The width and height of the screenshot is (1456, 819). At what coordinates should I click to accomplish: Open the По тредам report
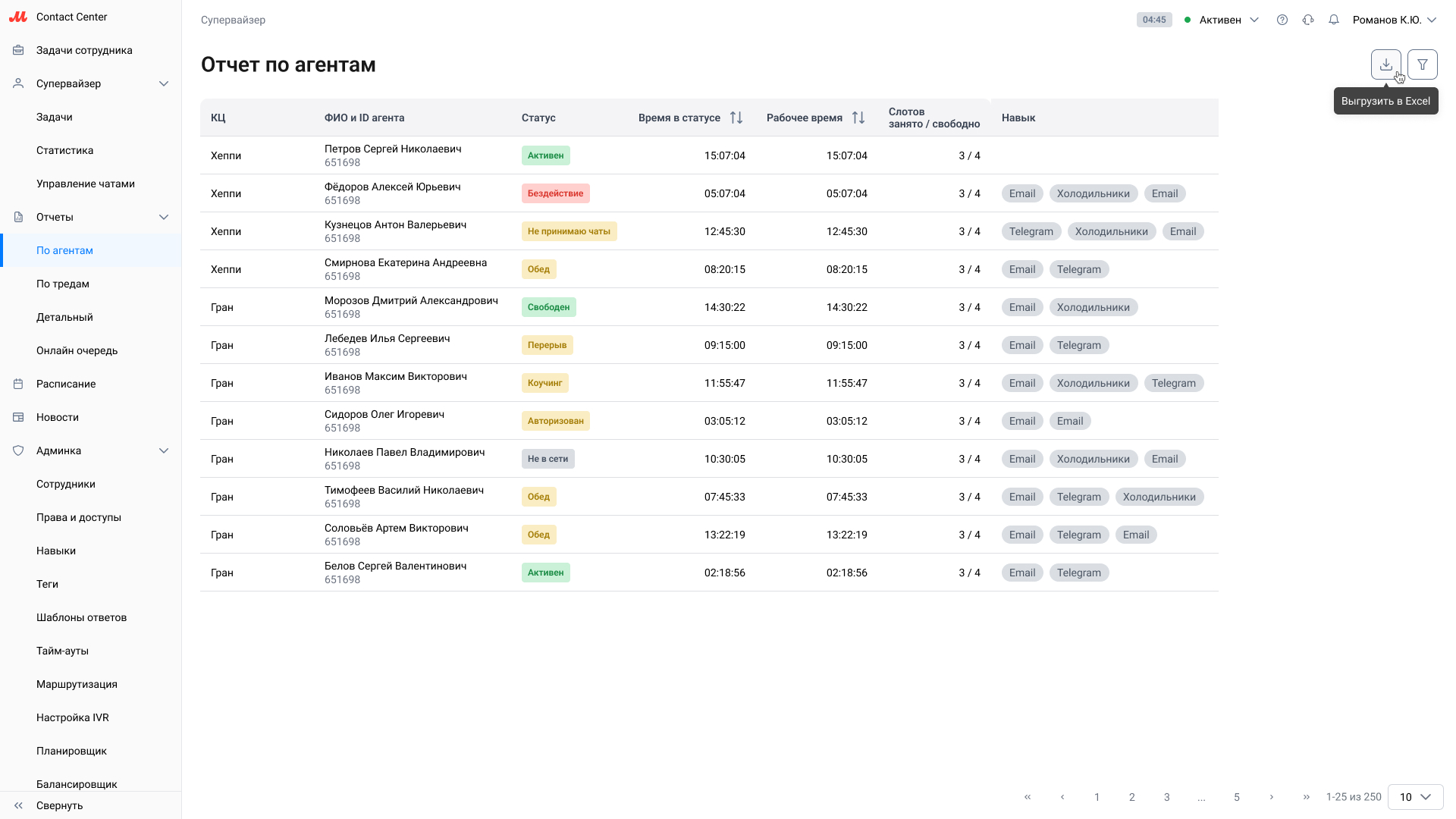63,284
